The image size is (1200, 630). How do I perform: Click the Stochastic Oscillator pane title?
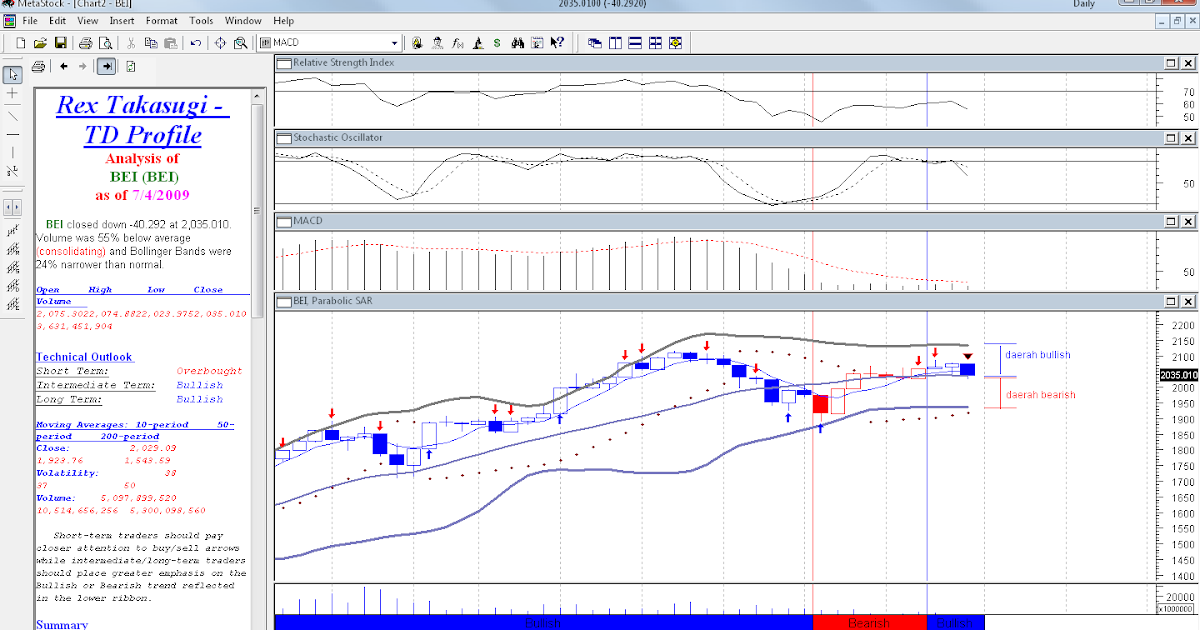337,137
